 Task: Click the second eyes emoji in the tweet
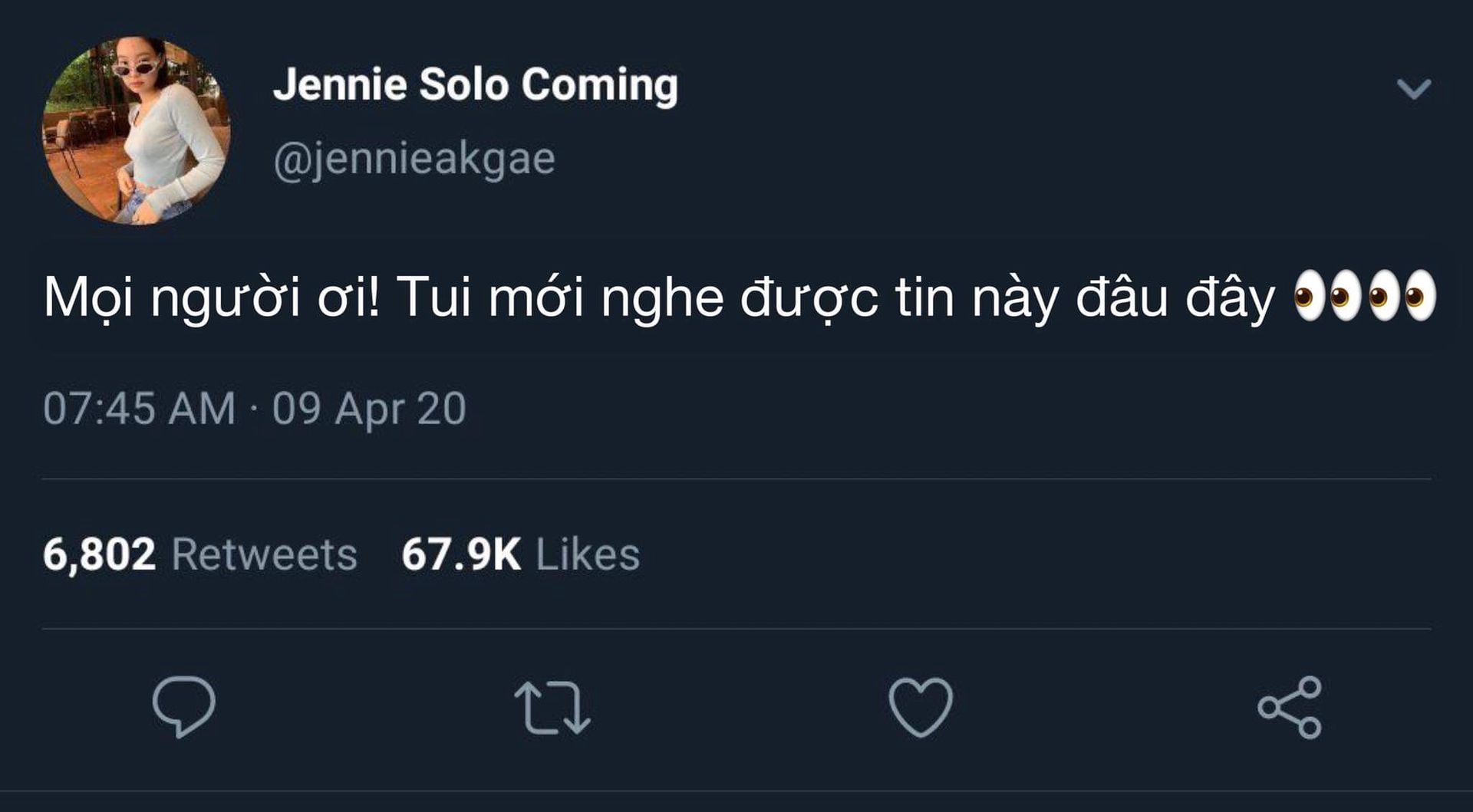click(x=1346, y=296)
